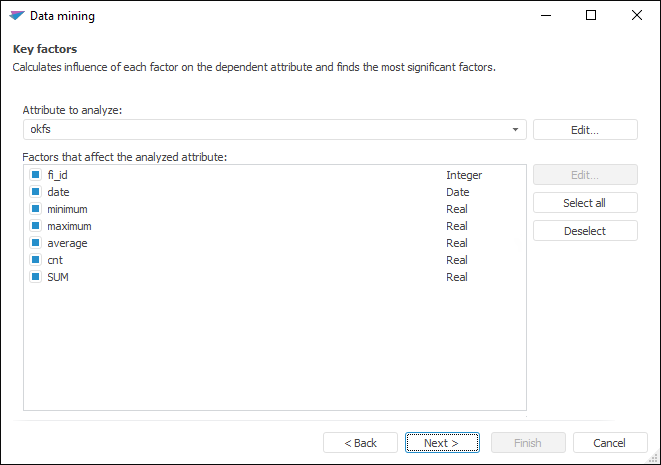Uncheck the fi_id factor checkbox
661x465 pixels.
(35, 175)
